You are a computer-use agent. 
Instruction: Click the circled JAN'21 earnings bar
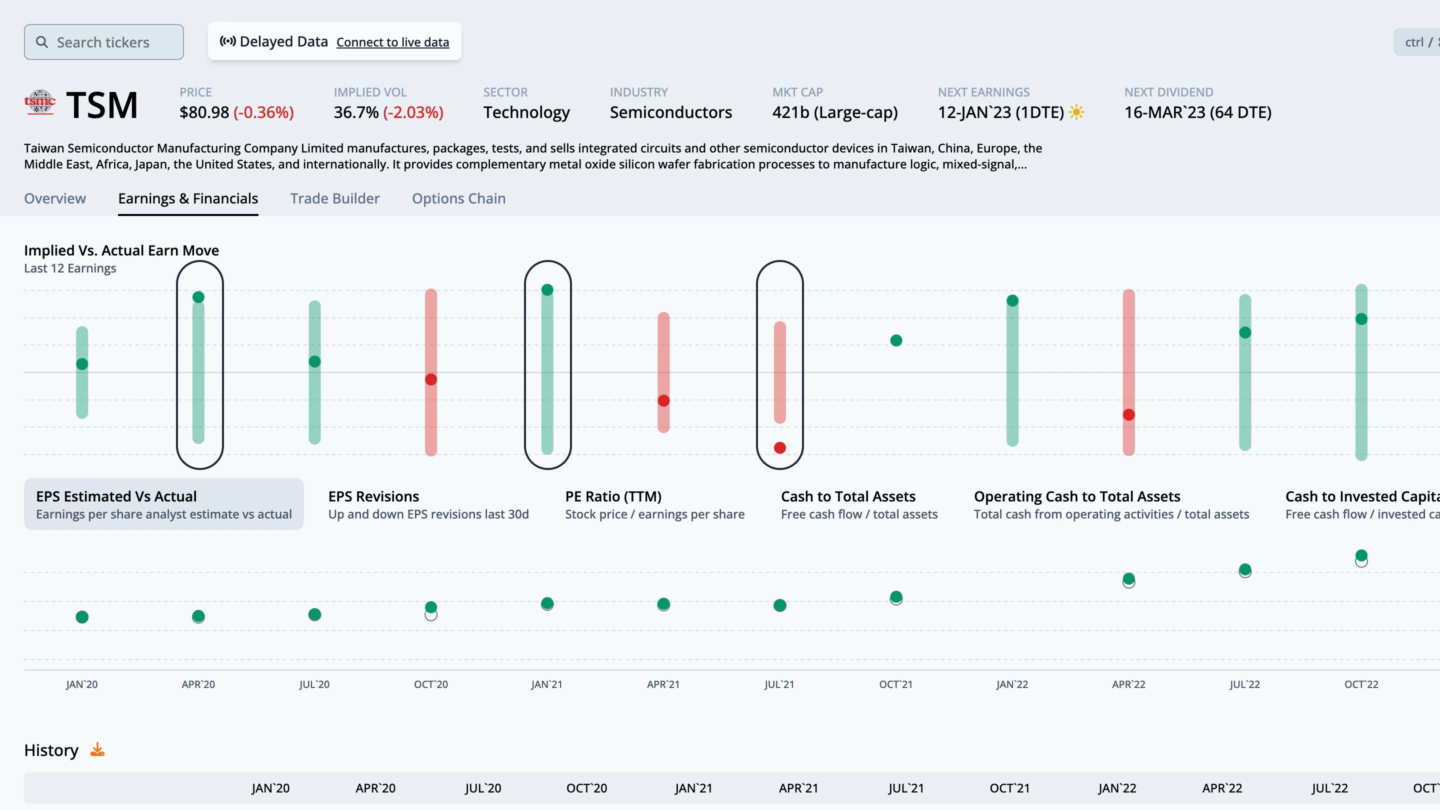pyautogui.click(x=547, y=365)
